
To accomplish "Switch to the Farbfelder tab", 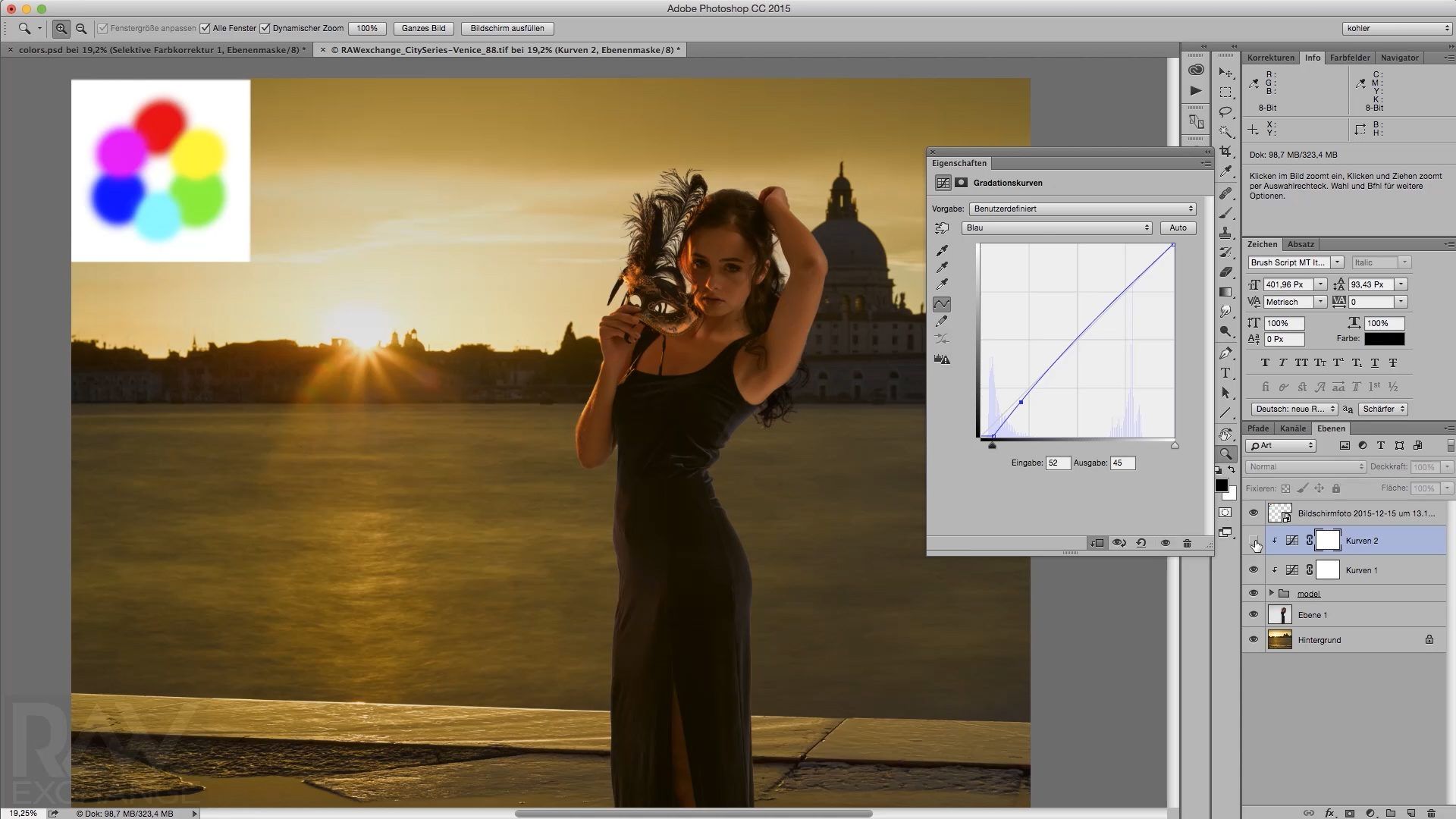I will [x=1350, y=57].
